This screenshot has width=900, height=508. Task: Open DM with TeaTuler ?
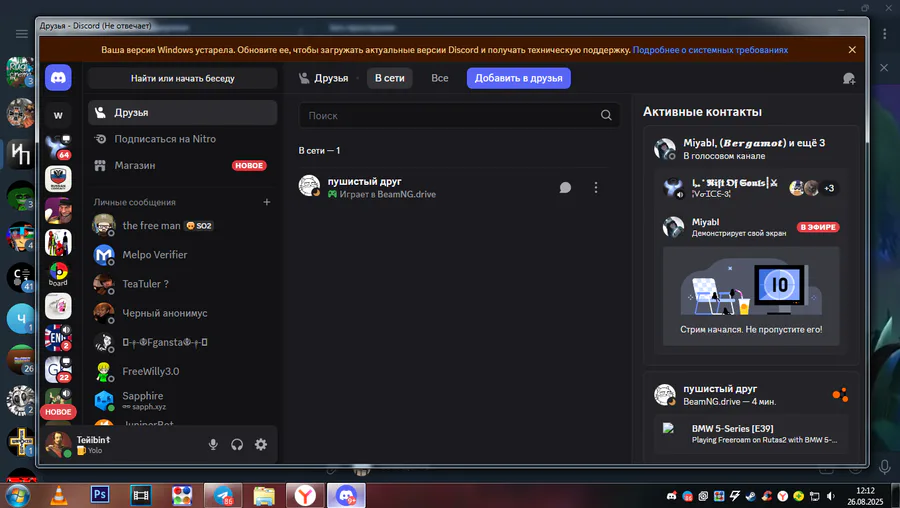[183, 284]
